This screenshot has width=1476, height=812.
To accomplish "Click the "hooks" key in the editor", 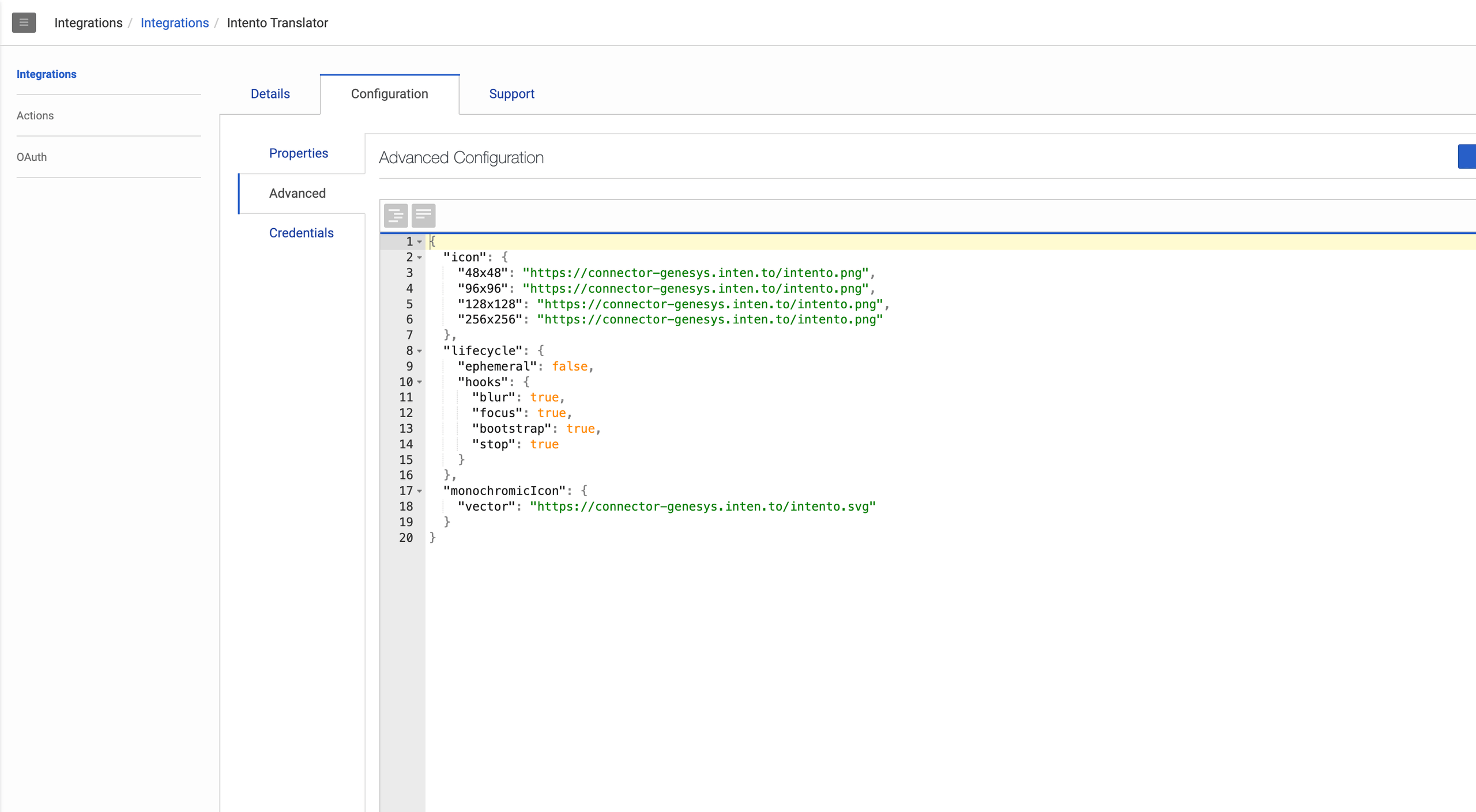I will point(483,382).
